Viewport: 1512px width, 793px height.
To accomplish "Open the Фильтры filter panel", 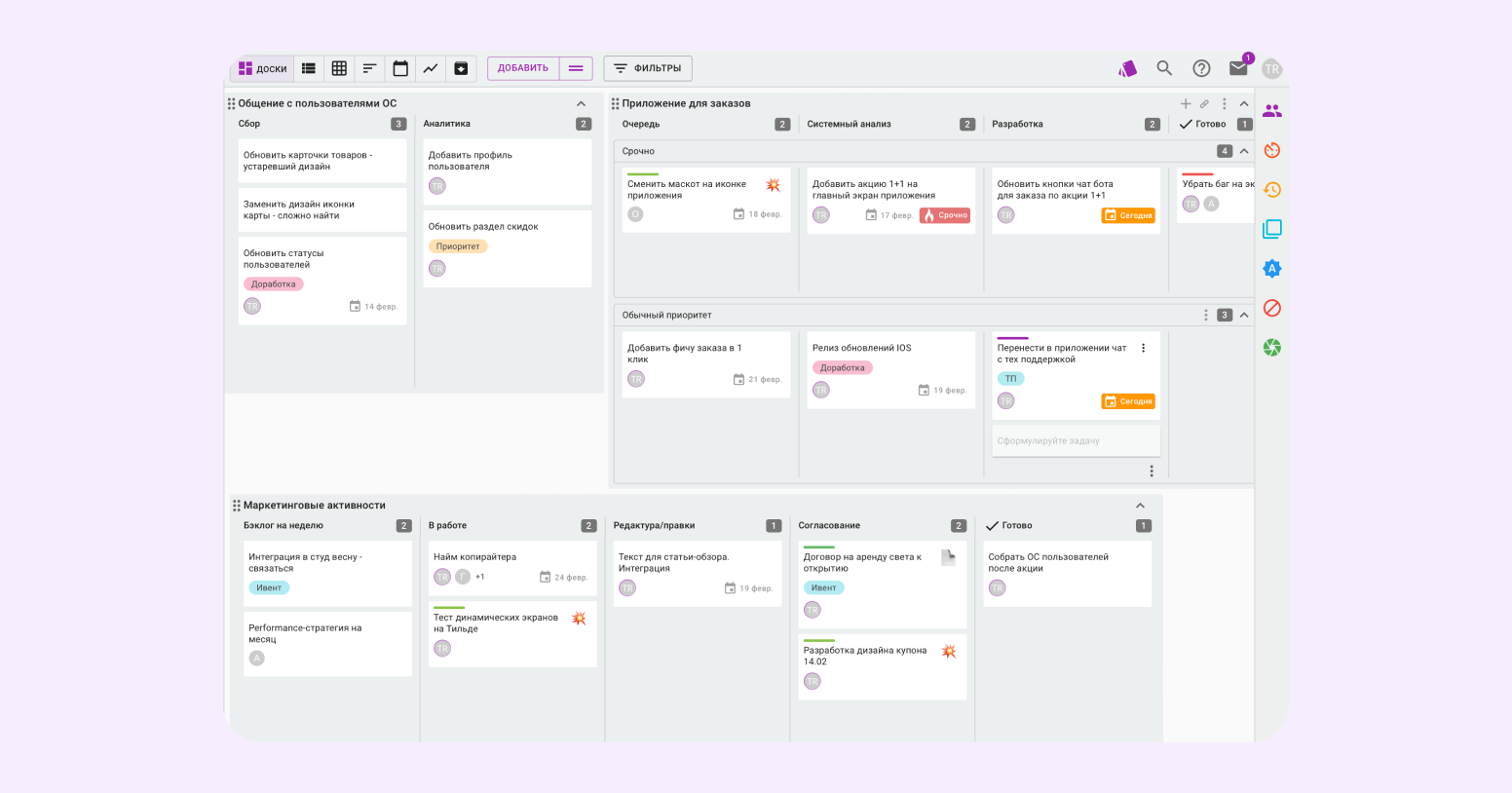I will click(x=648, y=68).
